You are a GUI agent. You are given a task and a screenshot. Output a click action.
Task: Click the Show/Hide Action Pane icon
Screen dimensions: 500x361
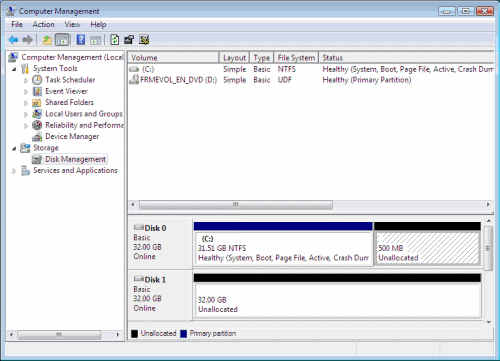95,40
